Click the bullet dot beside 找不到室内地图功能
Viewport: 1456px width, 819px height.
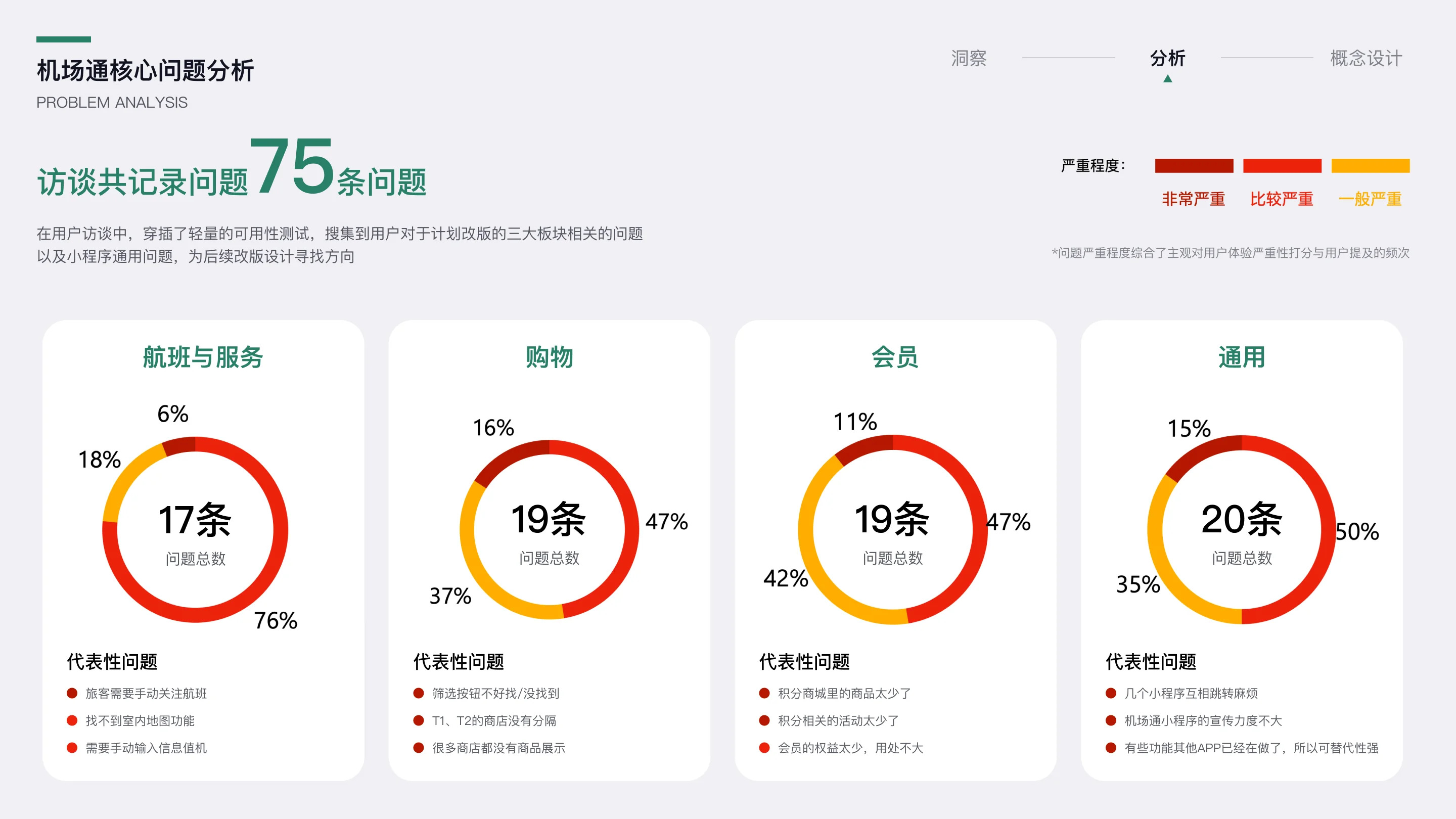(72, 720)
